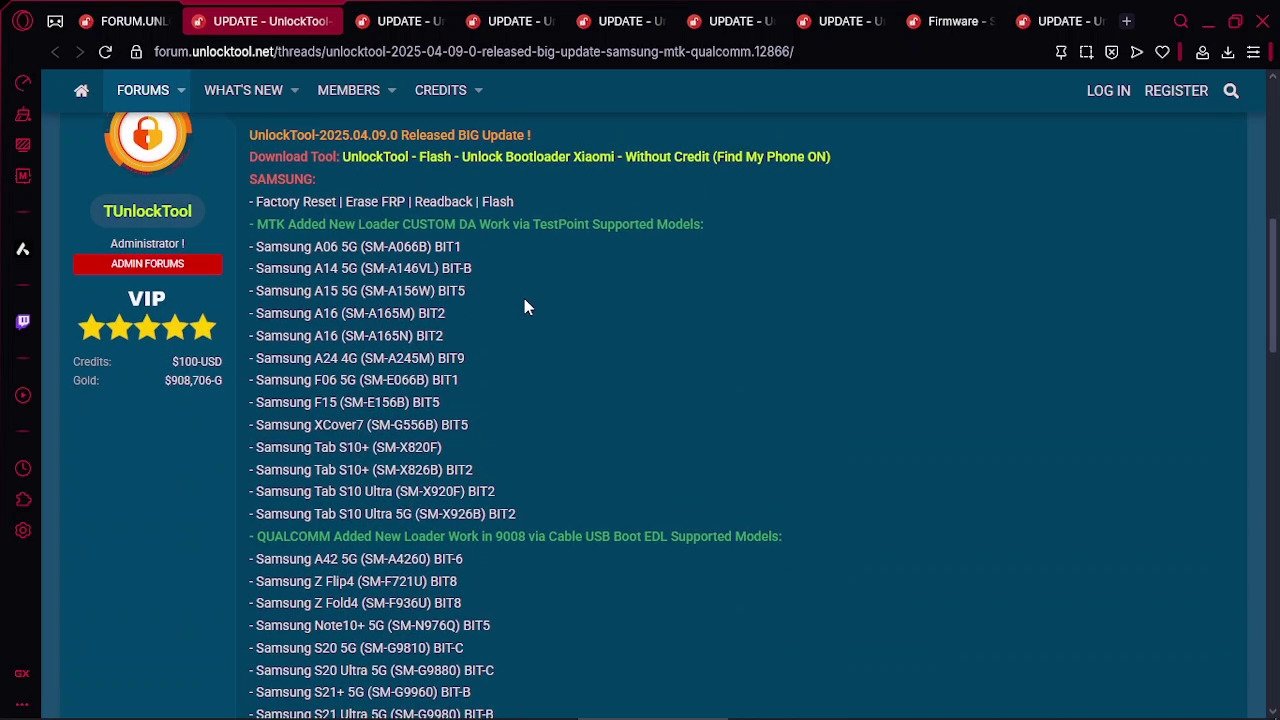The height and width of the screenshot is (720, 1280).
Task: Open the CREDITS nav item
Action: [440, 91]
